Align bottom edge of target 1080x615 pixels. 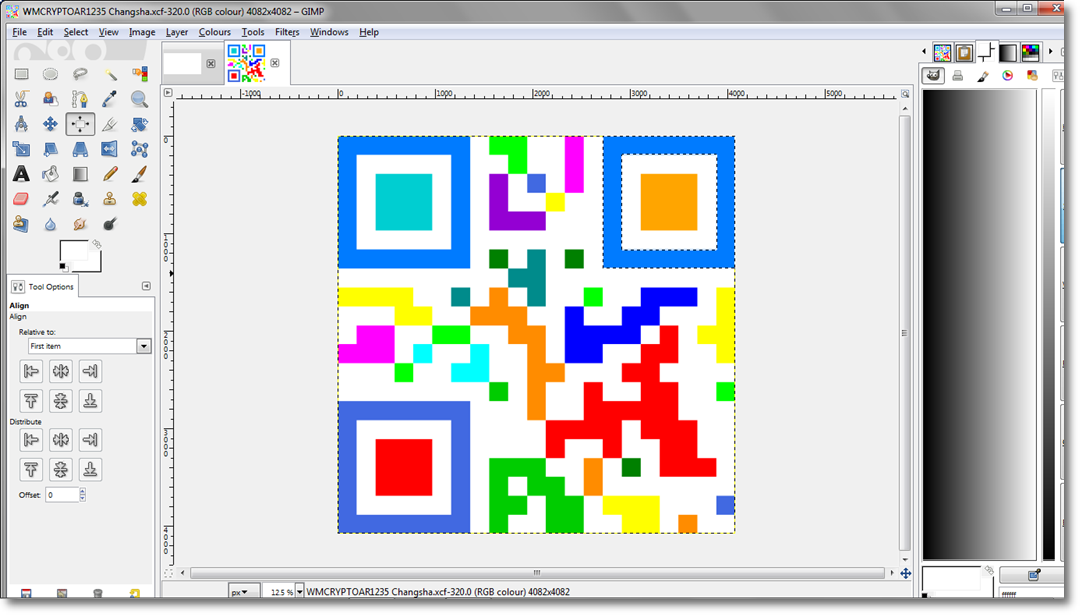[x=90, y=401]
